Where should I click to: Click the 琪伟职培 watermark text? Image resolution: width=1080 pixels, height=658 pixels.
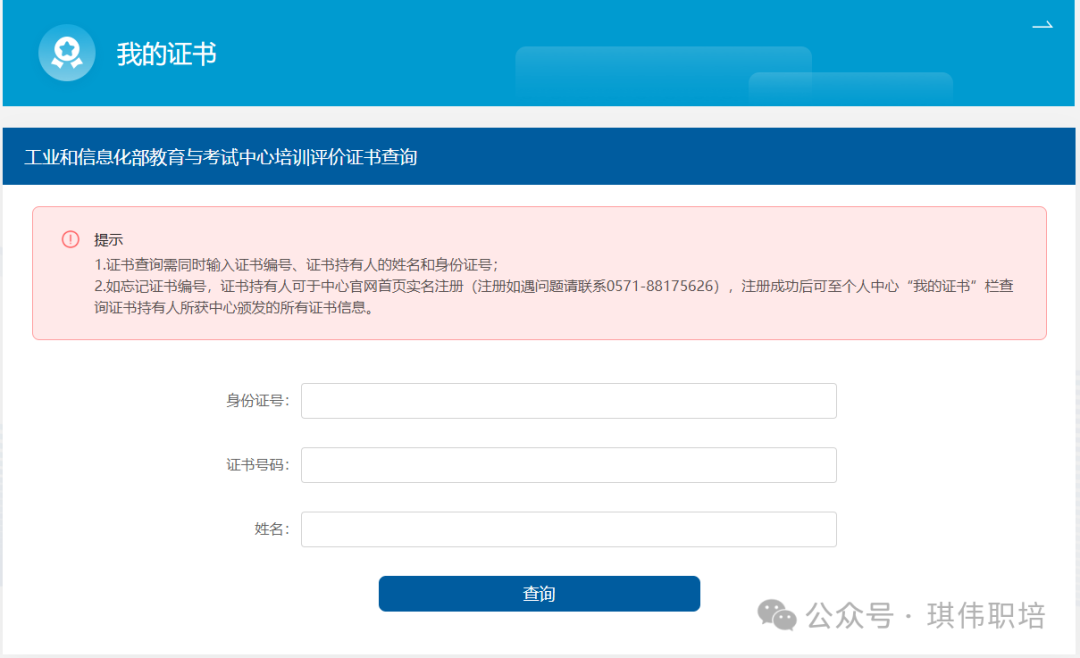click(986, 615)
